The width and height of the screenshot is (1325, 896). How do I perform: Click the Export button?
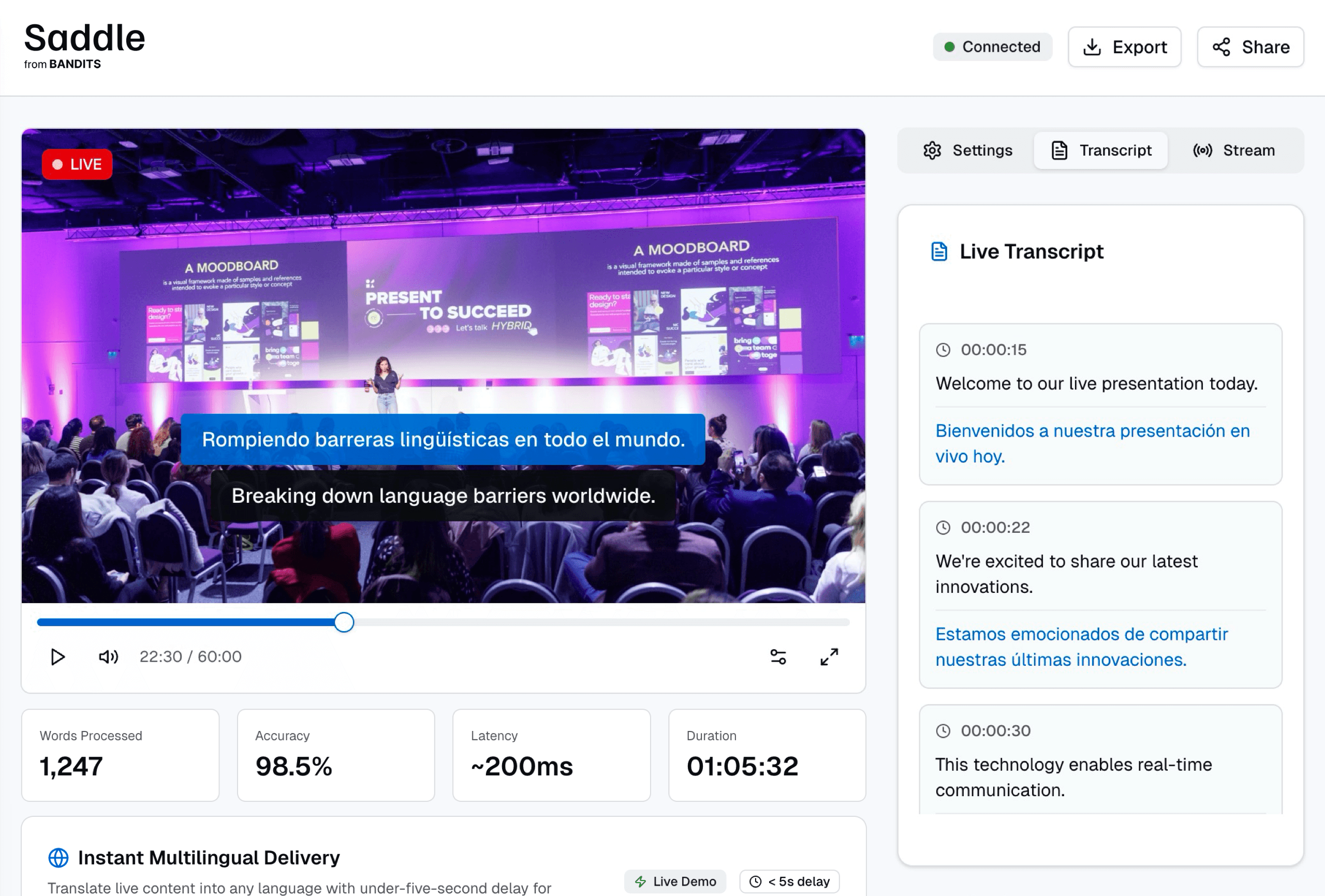pyautogui.click(x=1124, y=47)
